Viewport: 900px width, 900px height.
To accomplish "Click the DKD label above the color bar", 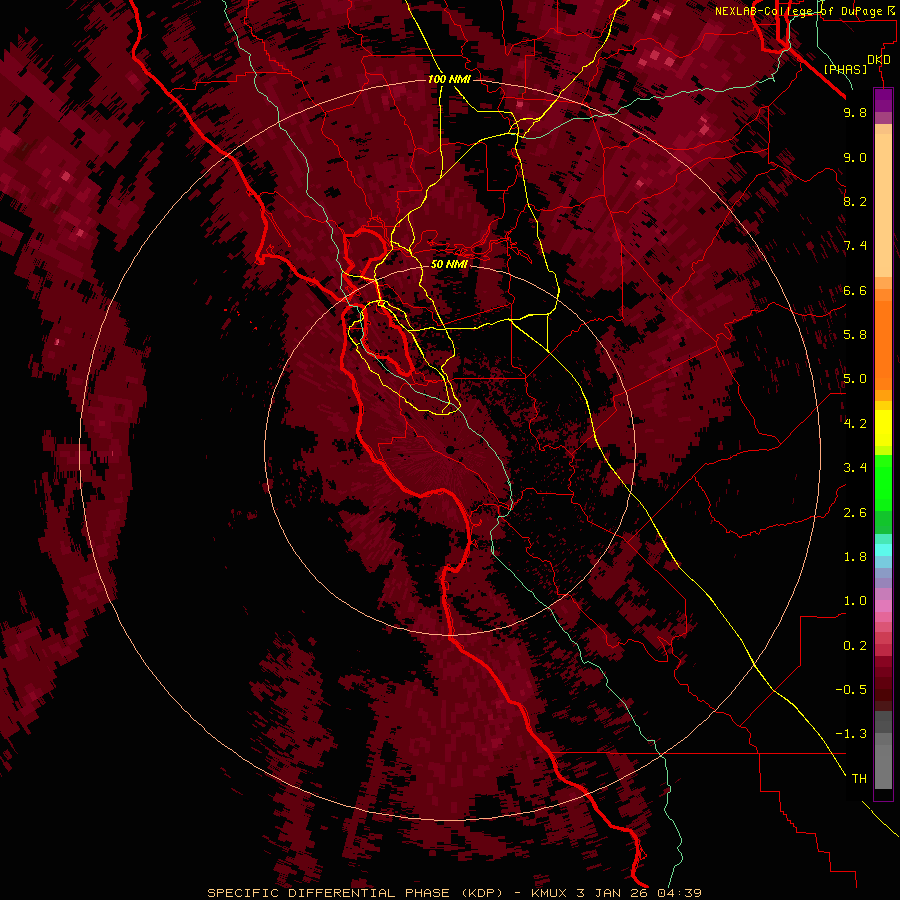I will coord(879,60).
